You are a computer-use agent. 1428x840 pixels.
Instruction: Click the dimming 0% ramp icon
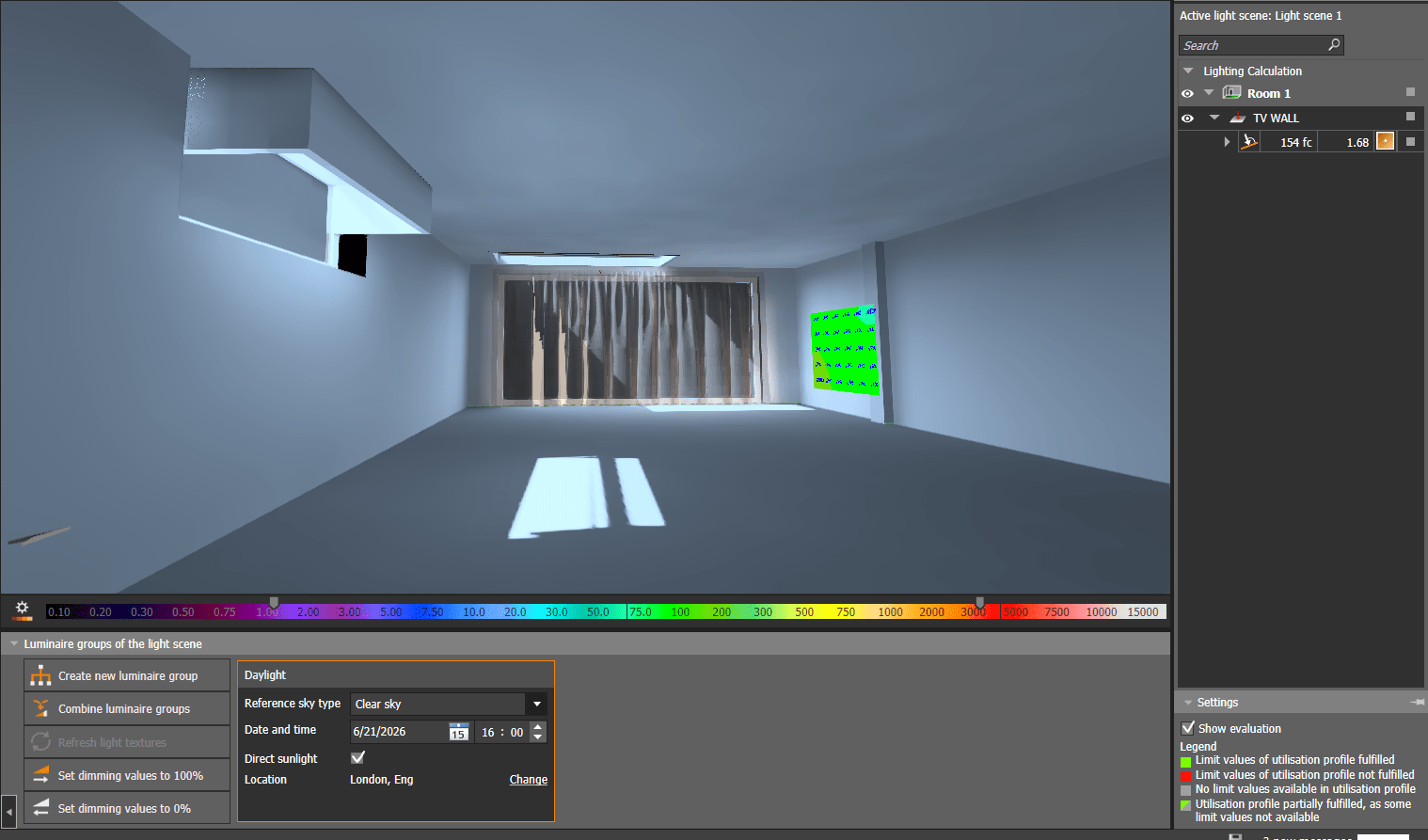click(x=40, y=808)
